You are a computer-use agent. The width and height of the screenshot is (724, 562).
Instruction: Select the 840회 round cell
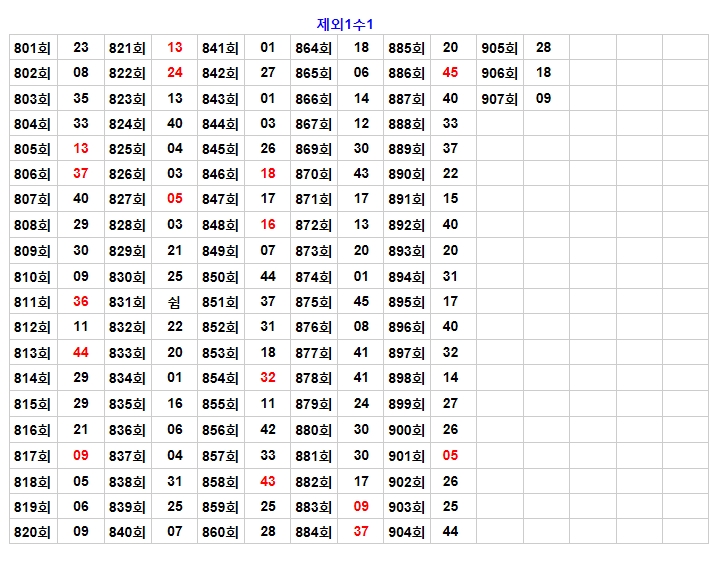(127, 532)
